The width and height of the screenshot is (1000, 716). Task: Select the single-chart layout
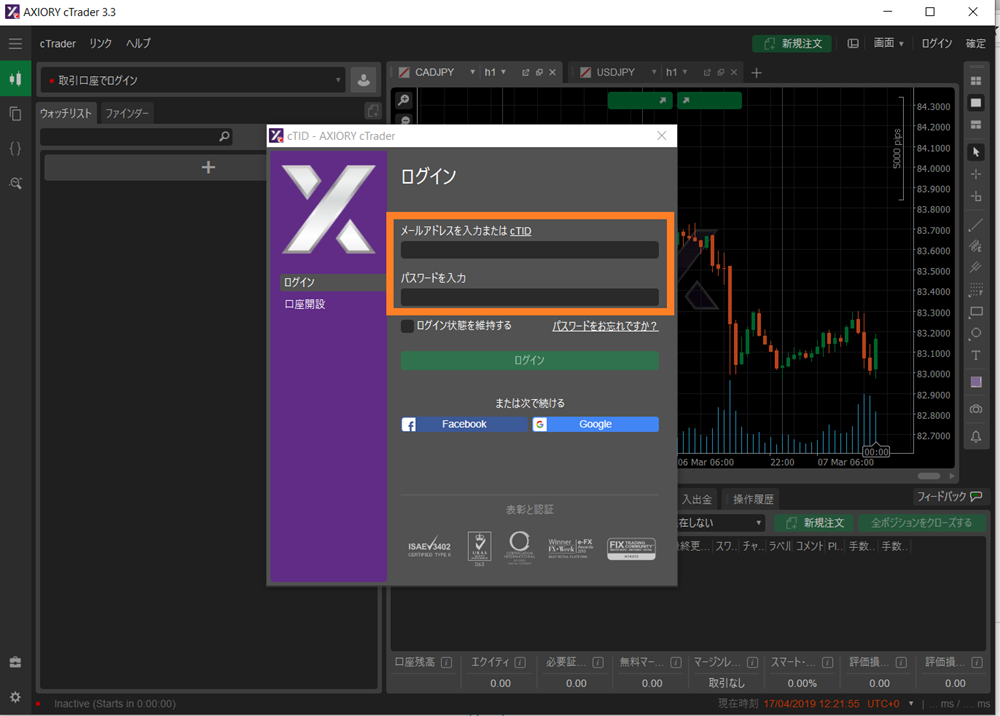coord(976,103)
